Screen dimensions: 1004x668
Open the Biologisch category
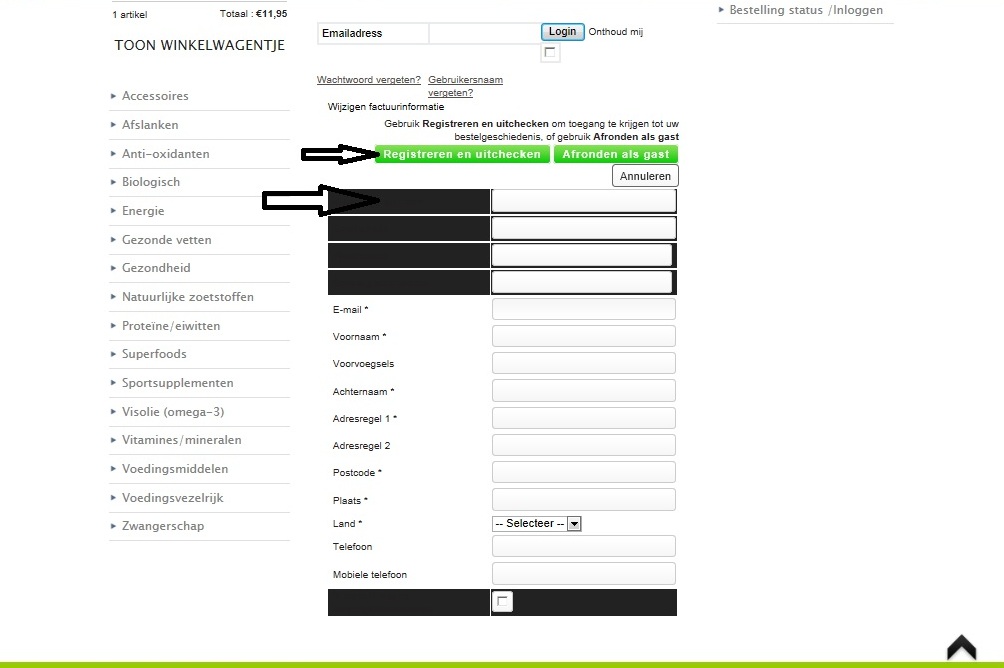150,182
